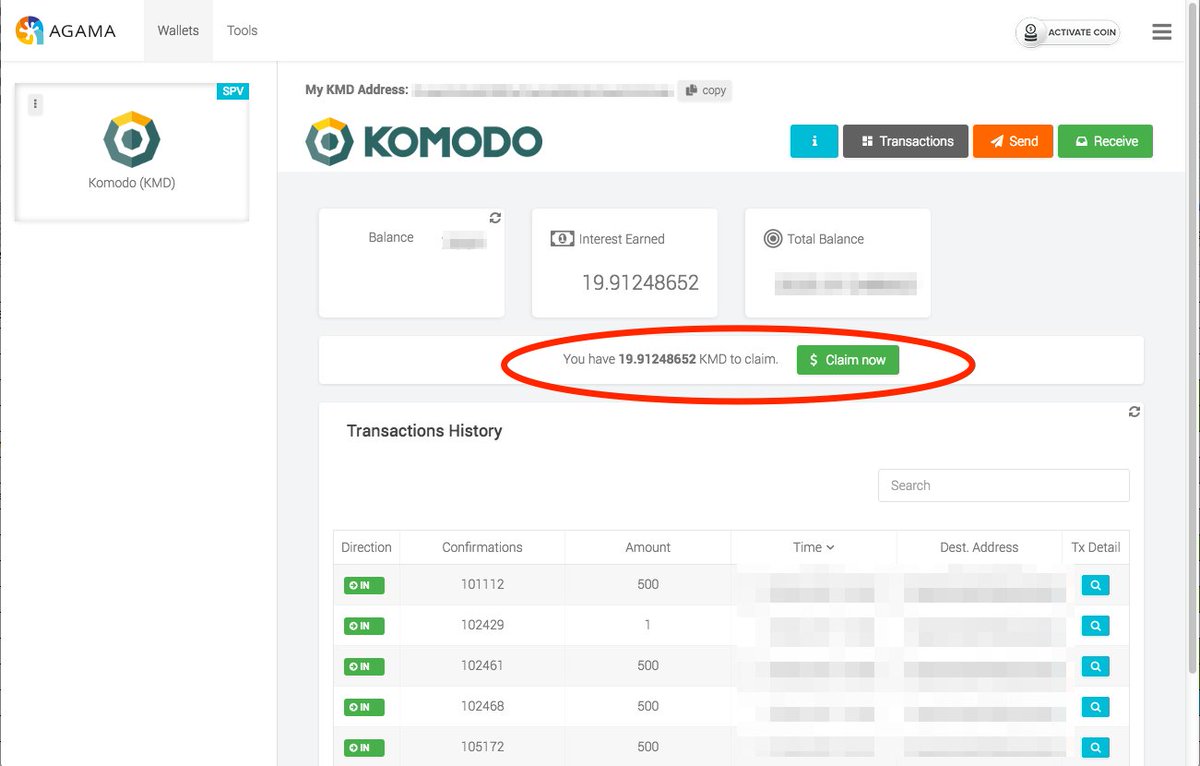Viewport: 1200px width, 766px height.
Task: Click the Komodo logo in header
Action: tap(423, 141)
